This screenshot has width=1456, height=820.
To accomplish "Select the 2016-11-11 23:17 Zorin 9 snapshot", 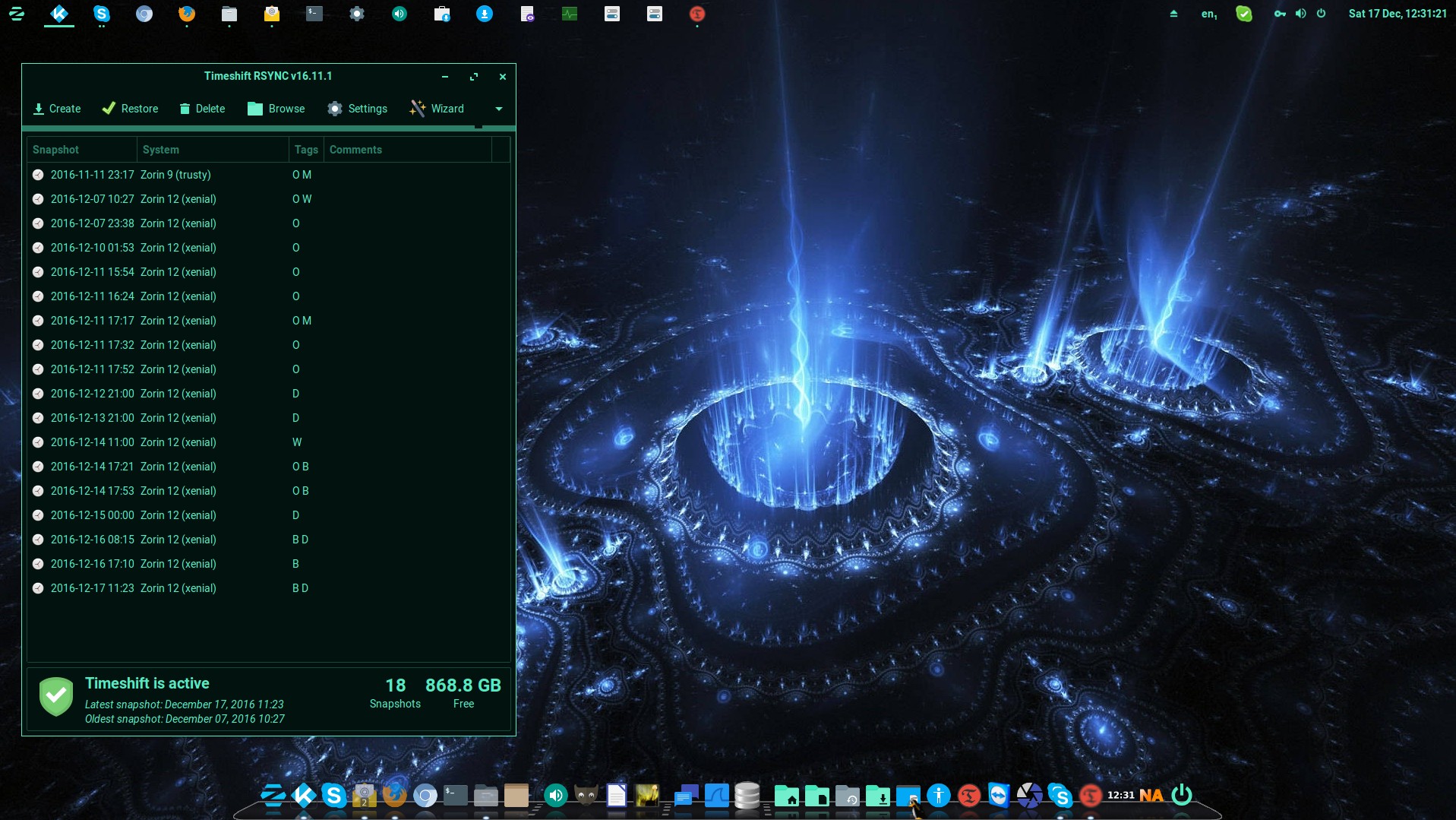I will [122, 175].
